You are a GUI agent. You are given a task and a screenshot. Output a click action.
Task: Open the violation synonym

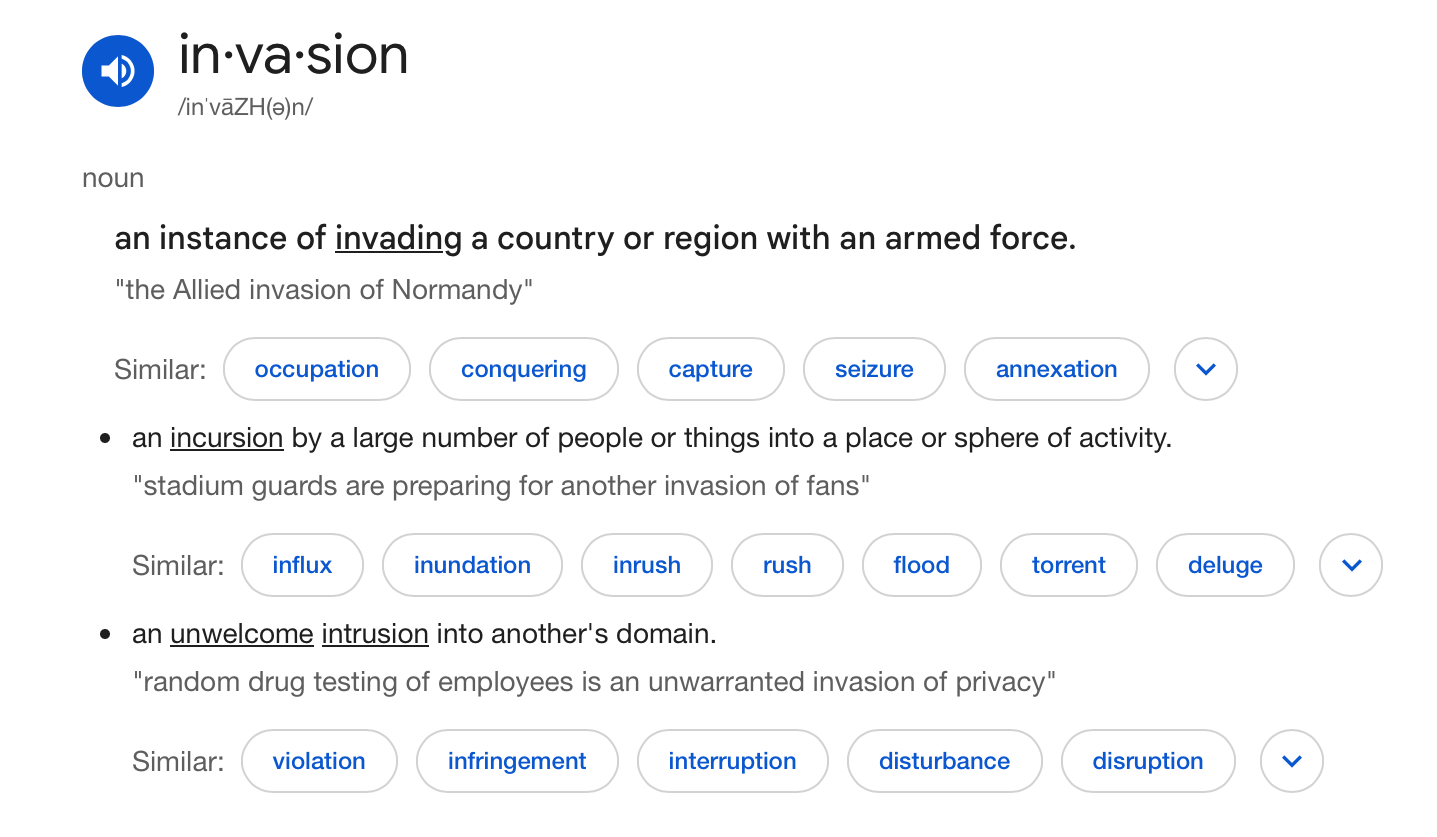(x=319, y=761)
